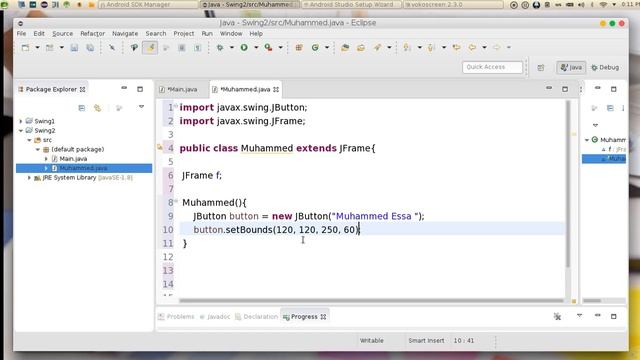Select the Progress tab
Viewport: 640px width, 360px height.
[304, 317]
